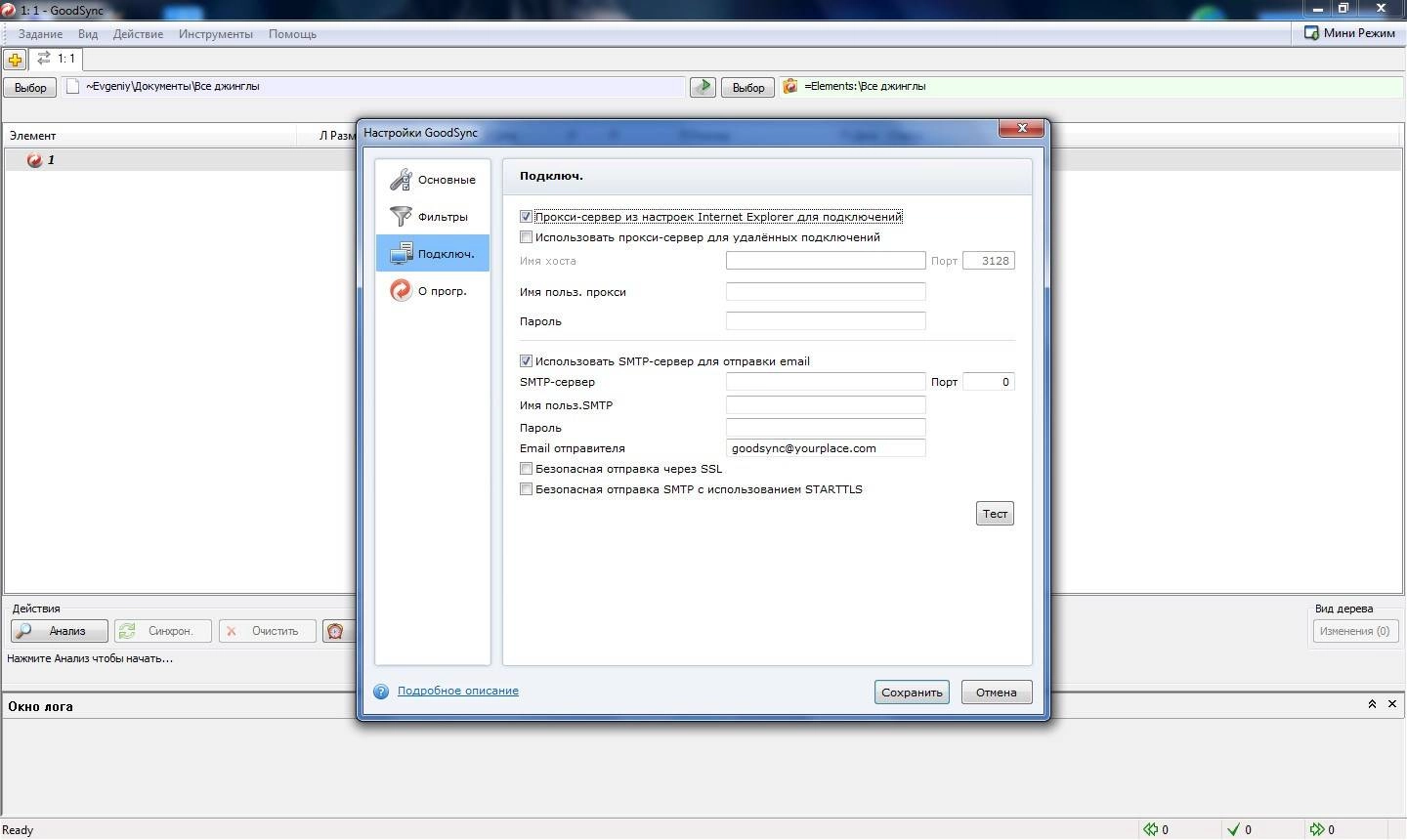Click the left Выбор folder button
This screenshot has height=840, width=1407.
coord(30,87)
